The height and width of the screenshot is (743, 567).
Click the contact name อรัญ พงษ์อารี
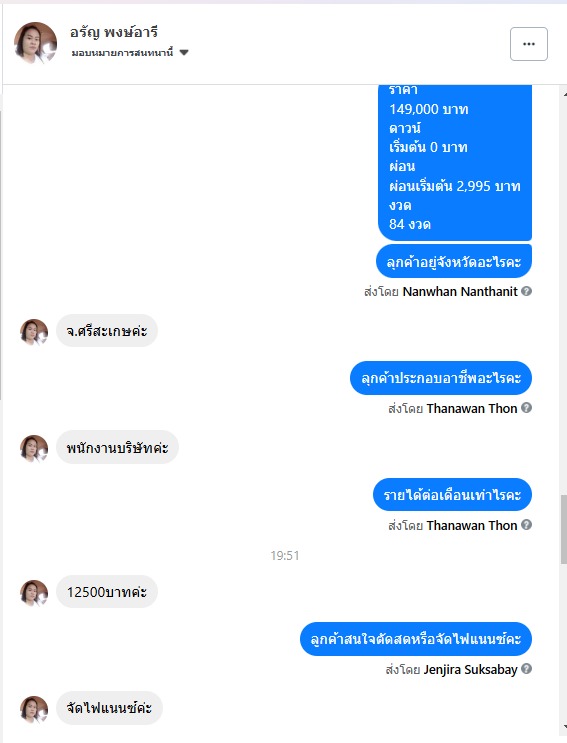114,32
